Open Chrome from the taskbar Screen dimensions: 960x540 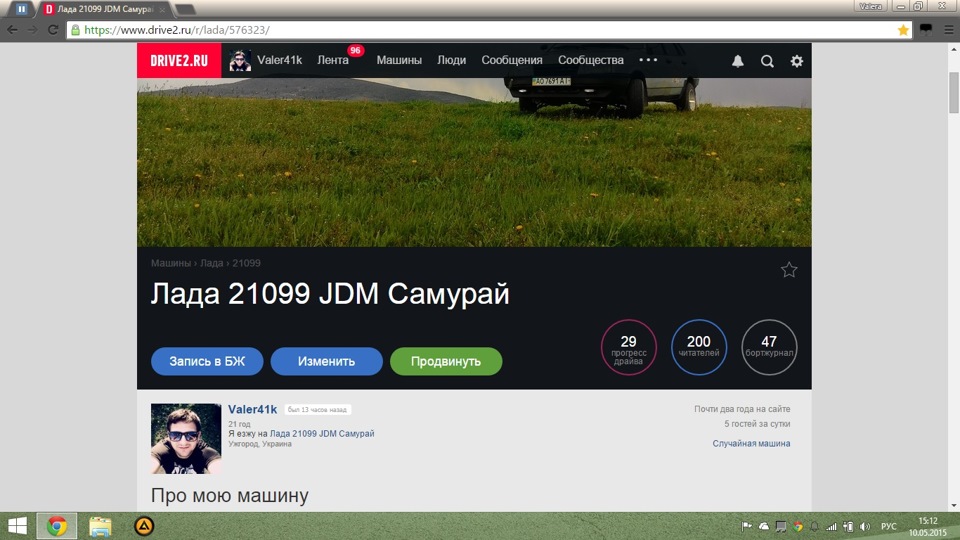point(57,526)
